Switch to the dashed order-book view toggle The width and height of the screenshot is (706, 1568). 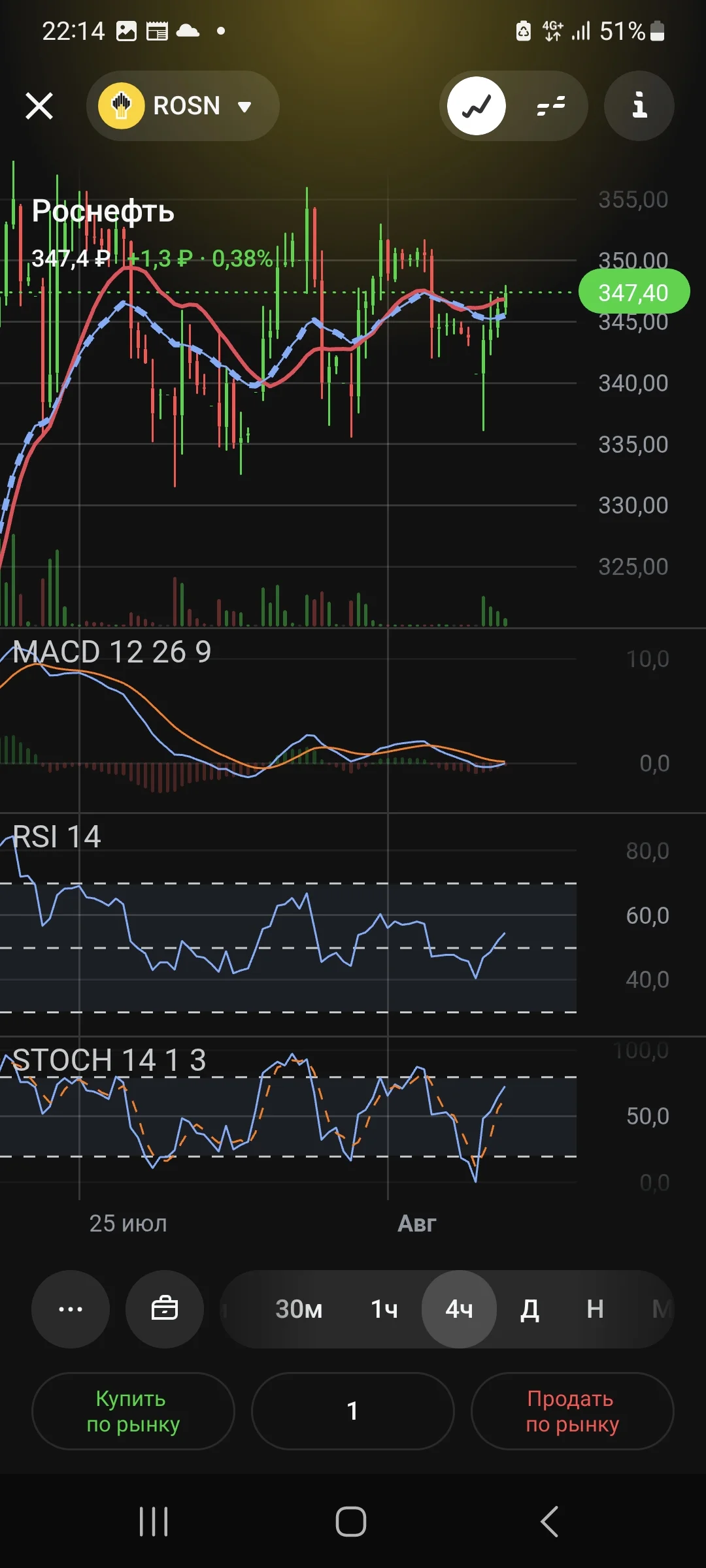point(550,106)
